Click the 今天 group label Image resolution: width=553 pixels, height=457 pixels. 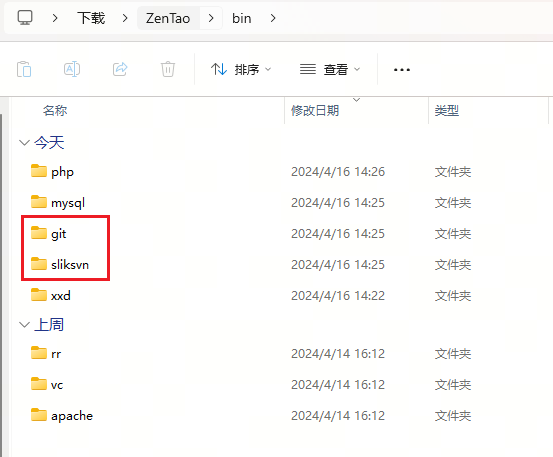49,142
